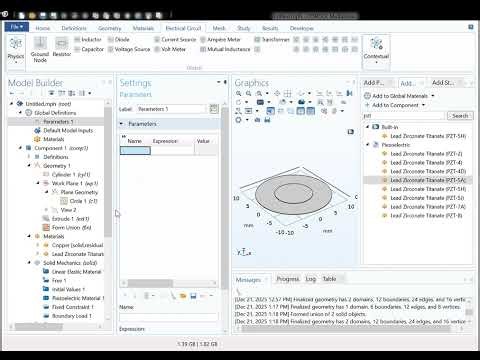Click the Open folder icon in the quick access bar
This screenshot has height=360, width=480.
32,15
